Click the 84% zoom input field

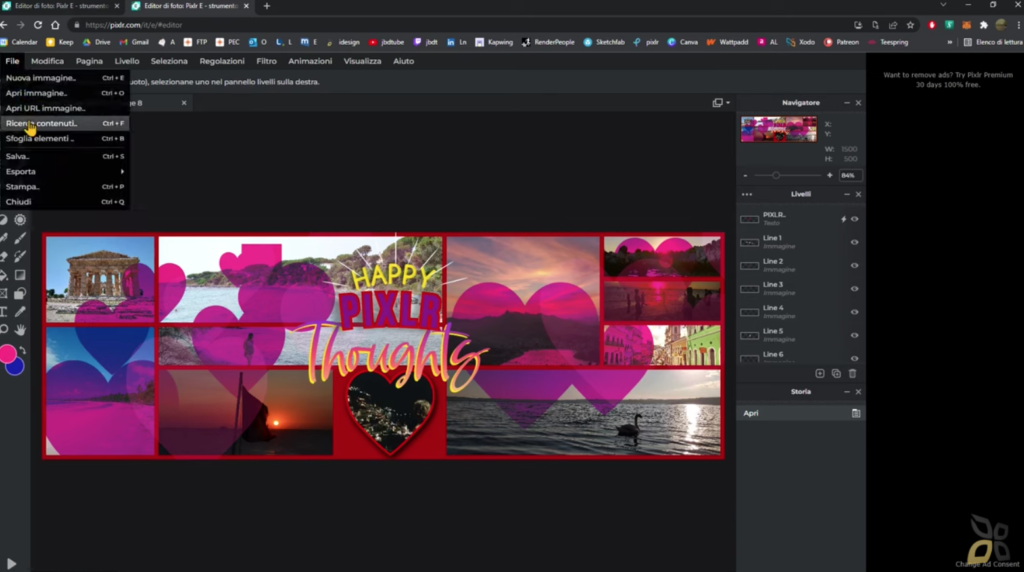coord(850,176)
